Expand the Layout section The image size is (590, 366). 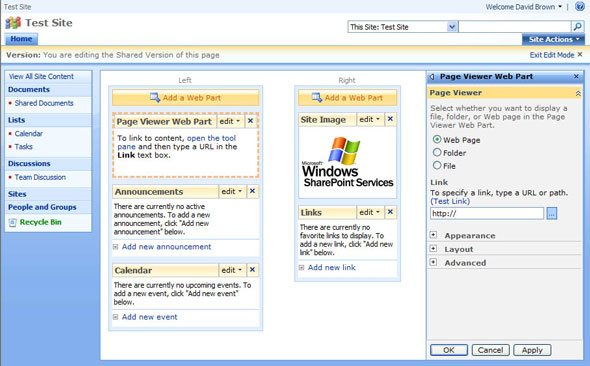pyautogui.click(x=433, y=248)
